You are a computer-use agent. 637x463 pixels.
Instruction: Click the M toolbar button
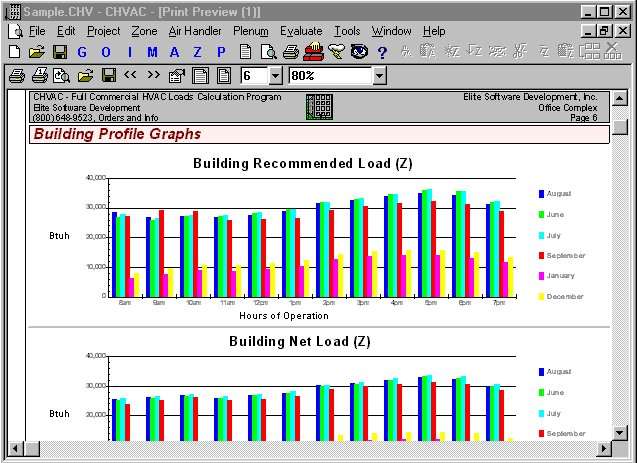coord(150,51)
